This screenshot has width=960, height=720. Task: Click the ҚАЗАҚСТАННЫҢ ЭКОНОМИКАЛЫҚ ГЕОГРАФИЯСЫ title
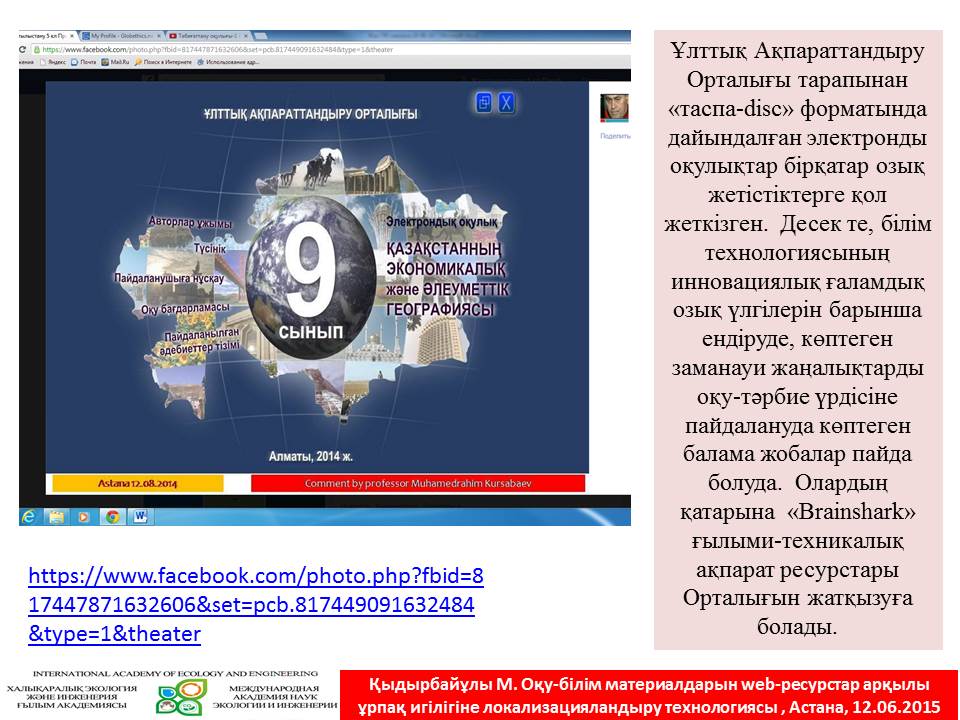(x=447, y=279)
